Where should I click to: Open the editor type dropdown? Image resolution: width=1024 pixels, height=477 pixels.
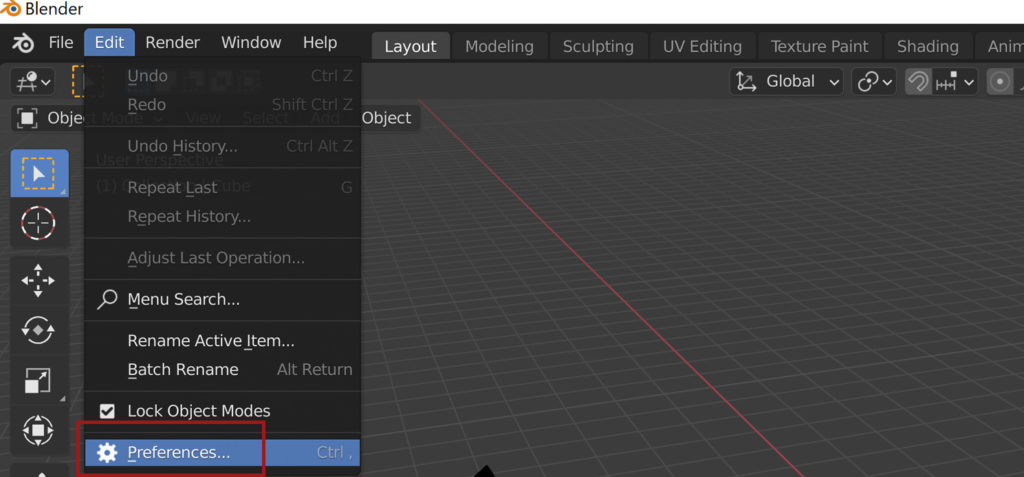point(33,82)
